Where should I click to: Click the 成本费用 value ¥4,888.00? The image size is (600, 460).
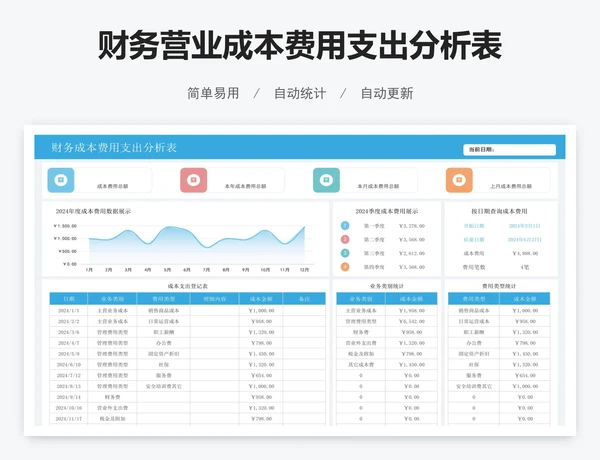pyautogui.click(x=525, y=253)
